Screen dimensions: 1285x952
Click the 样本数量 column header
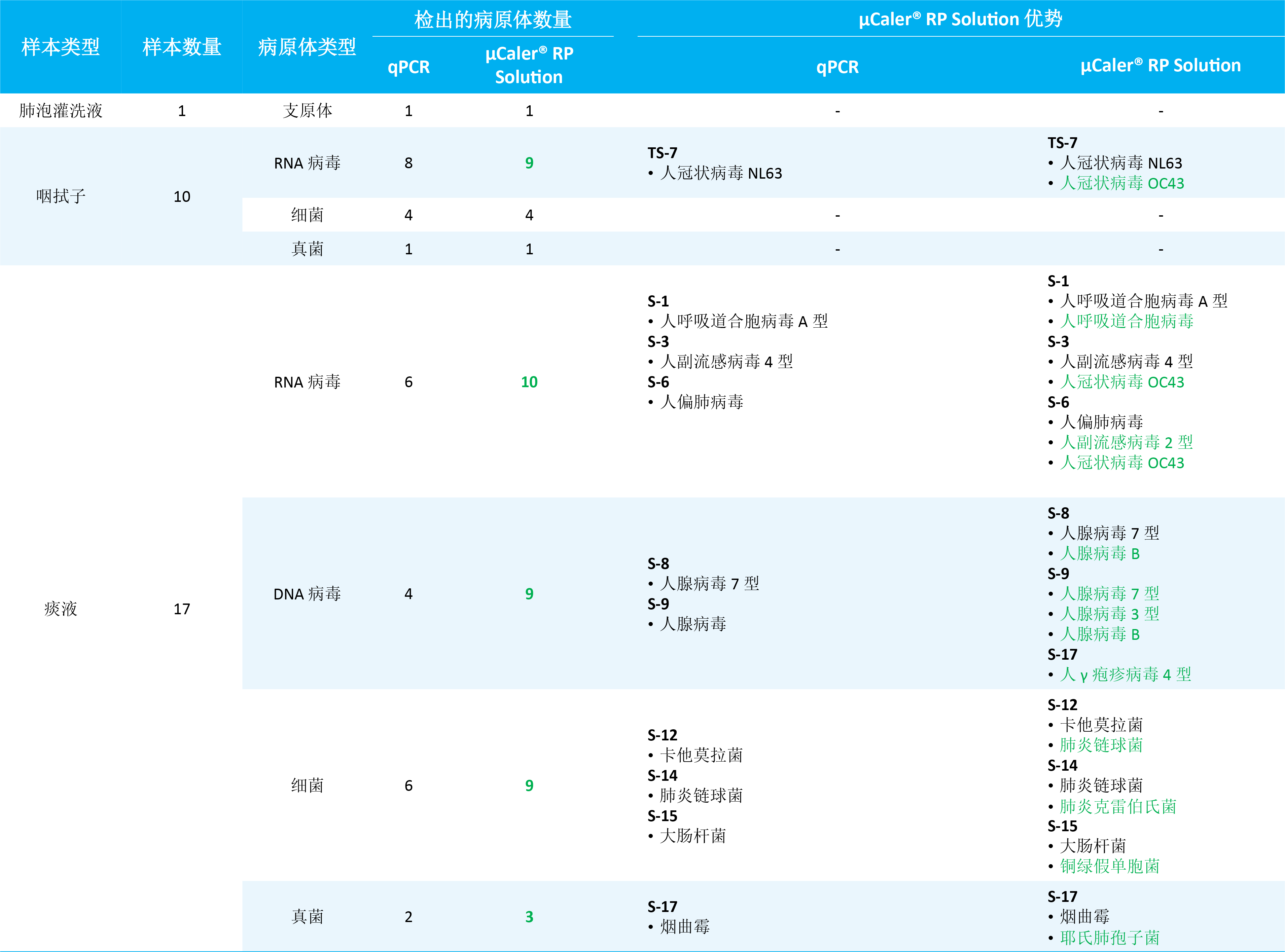[x=182, y=47]
